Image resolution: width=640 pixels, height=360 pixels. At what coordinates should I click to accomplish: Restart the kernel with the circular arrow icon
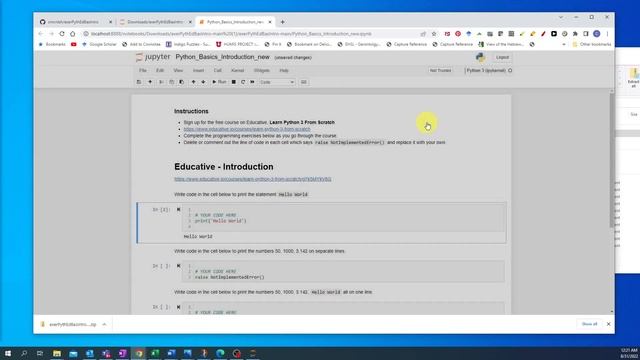tap(243, 82)
